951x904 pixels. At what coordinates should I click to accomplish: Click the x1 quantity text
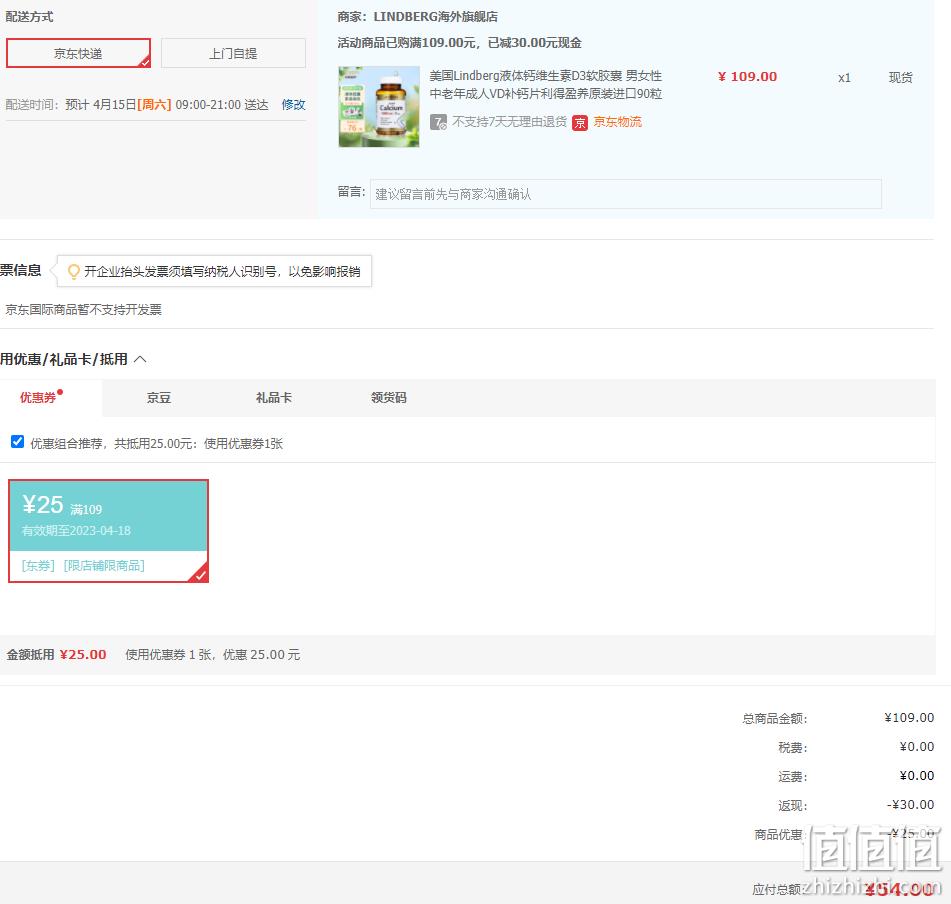[x=844, y=78]
